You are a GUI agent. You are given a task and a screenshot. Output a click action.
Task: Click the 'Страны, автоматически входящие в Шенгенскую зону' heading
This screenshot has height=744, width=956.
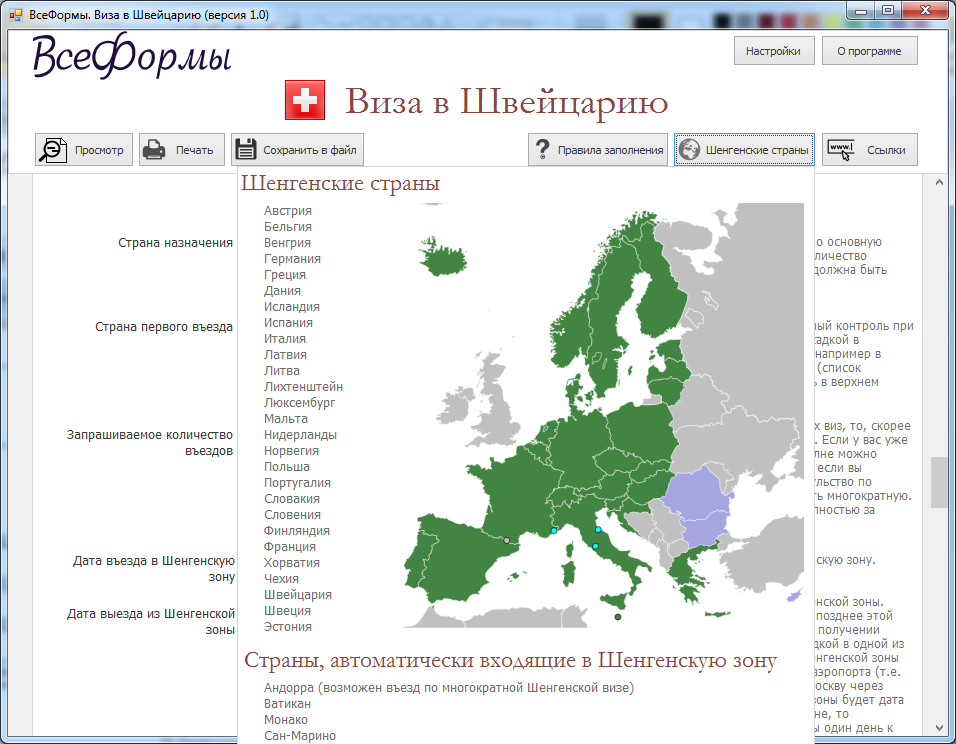tap(511, 660)
